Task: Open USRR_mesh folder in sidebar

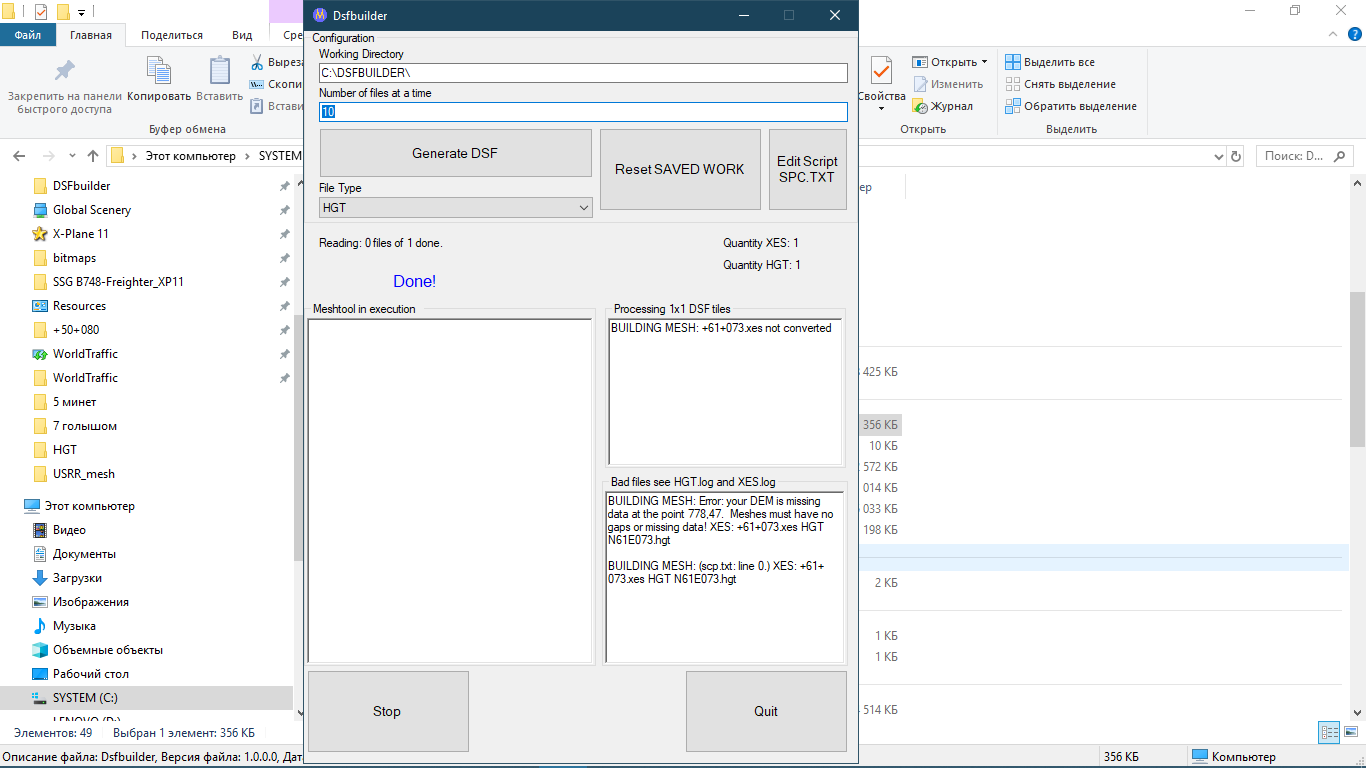Action: tap(84, 474)
